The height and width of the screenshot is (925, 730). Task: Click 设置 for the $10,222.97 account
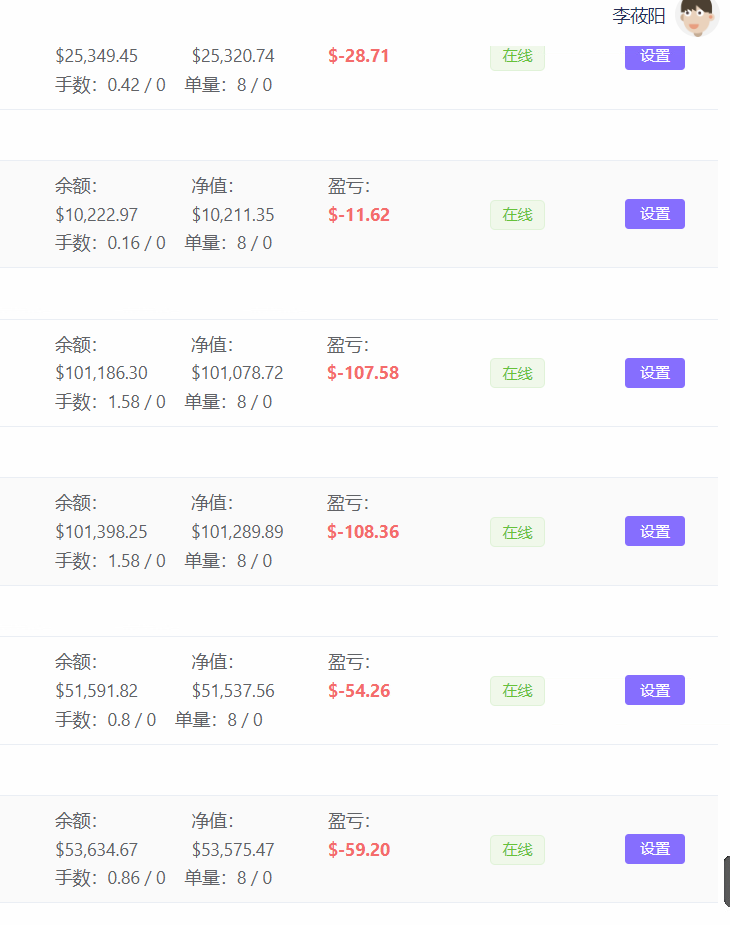click(x=654, y=214)
